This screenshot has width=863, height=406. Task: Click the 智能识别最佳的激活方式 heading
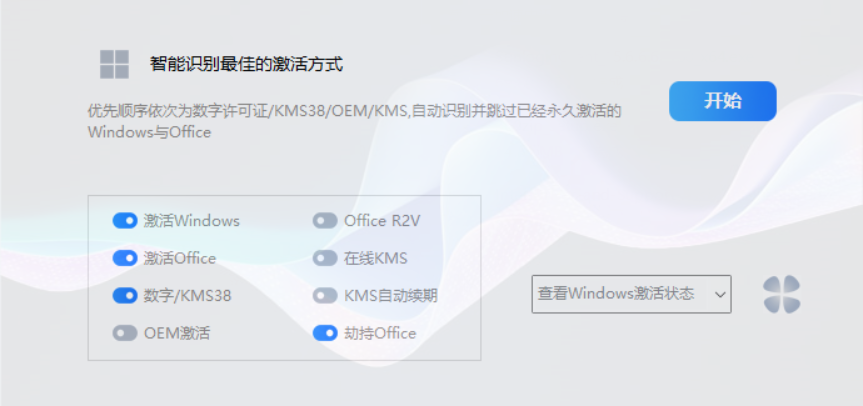click(x=246, y=64)
